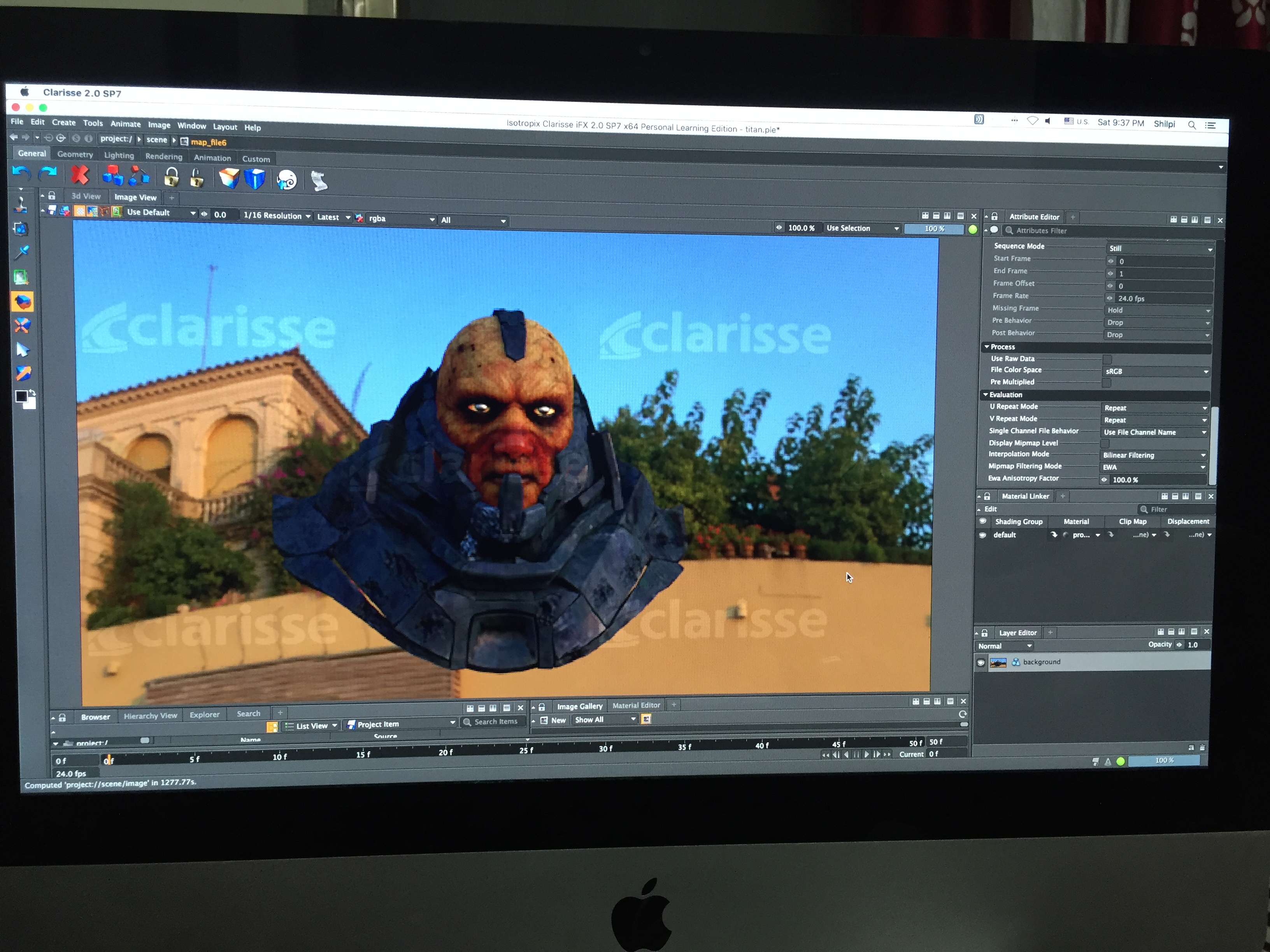Click the closed padlock lock icon
This screenshot has width=1270, height=952.
171,177
